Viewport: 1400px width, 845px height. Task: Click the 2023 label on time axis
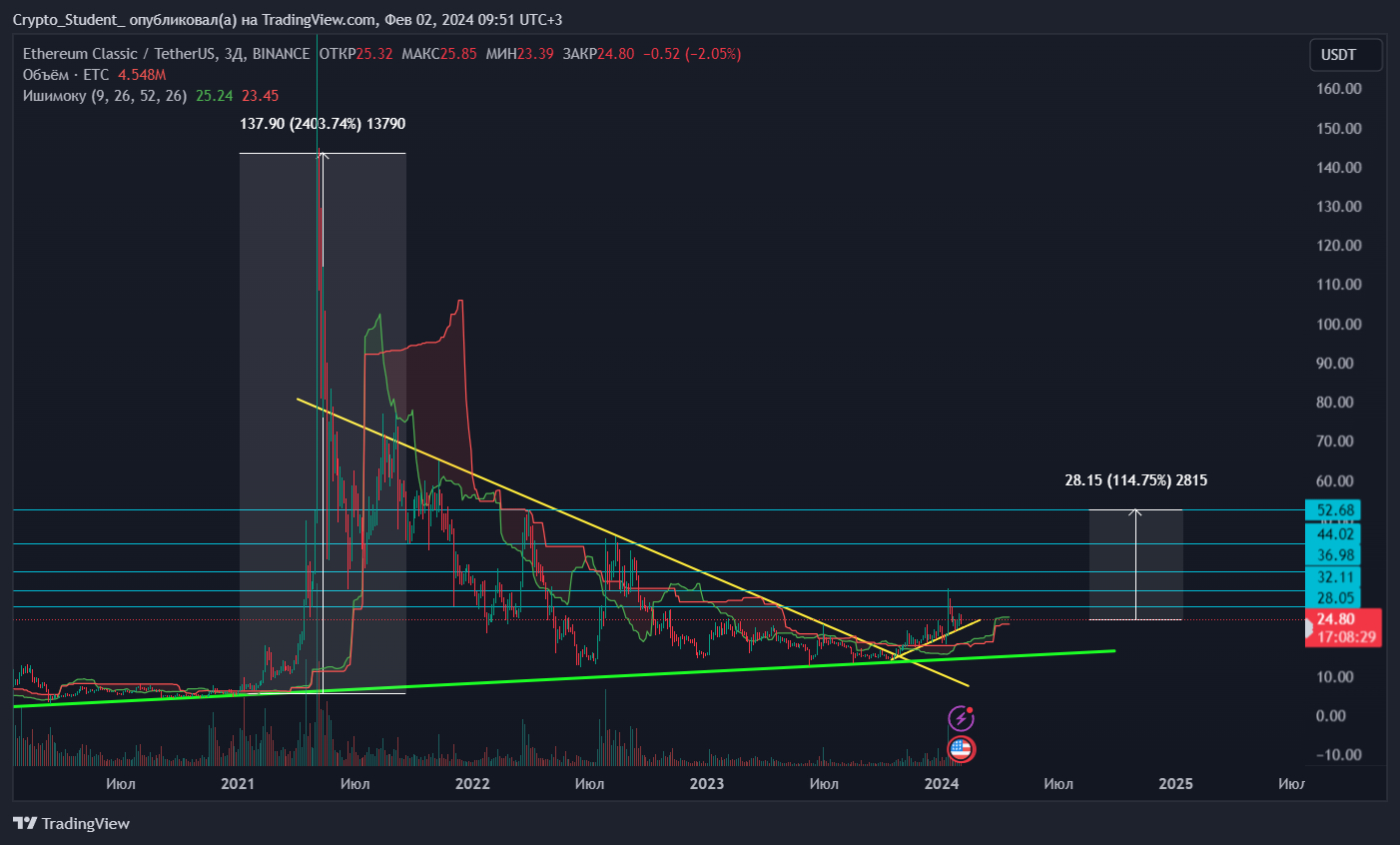707,783
